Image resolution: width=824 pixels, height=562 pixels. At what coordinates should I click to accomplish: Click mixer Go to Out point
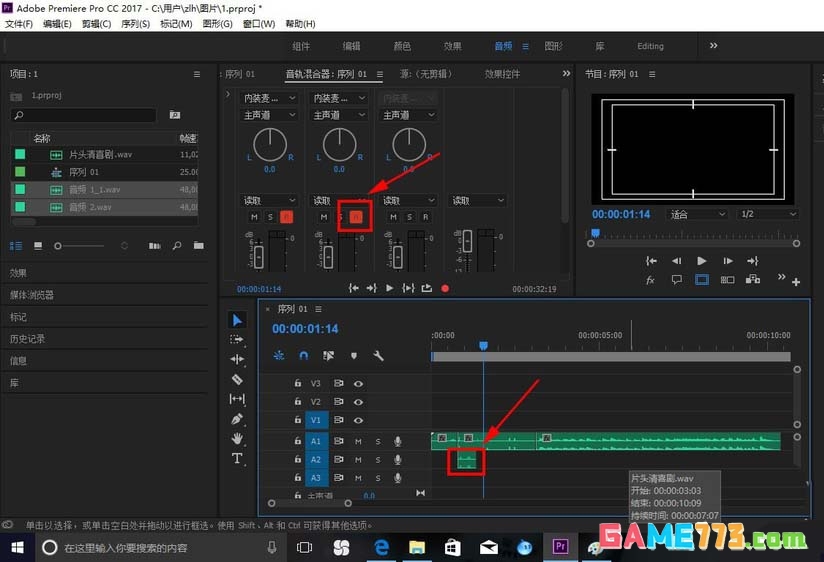coord(372,288)
